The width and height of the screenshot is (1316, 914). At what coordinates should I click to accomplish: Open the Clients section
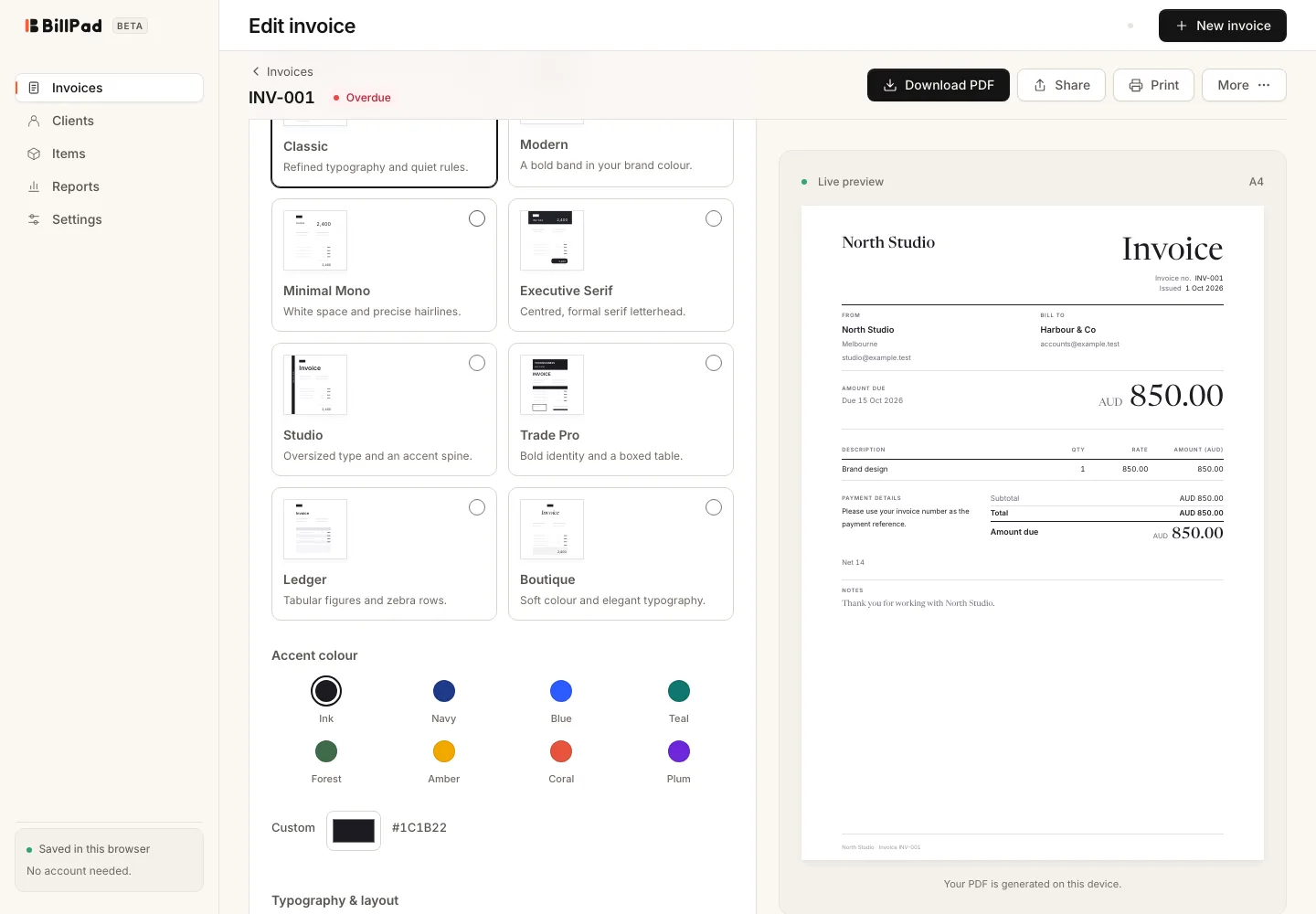(110, 121)
